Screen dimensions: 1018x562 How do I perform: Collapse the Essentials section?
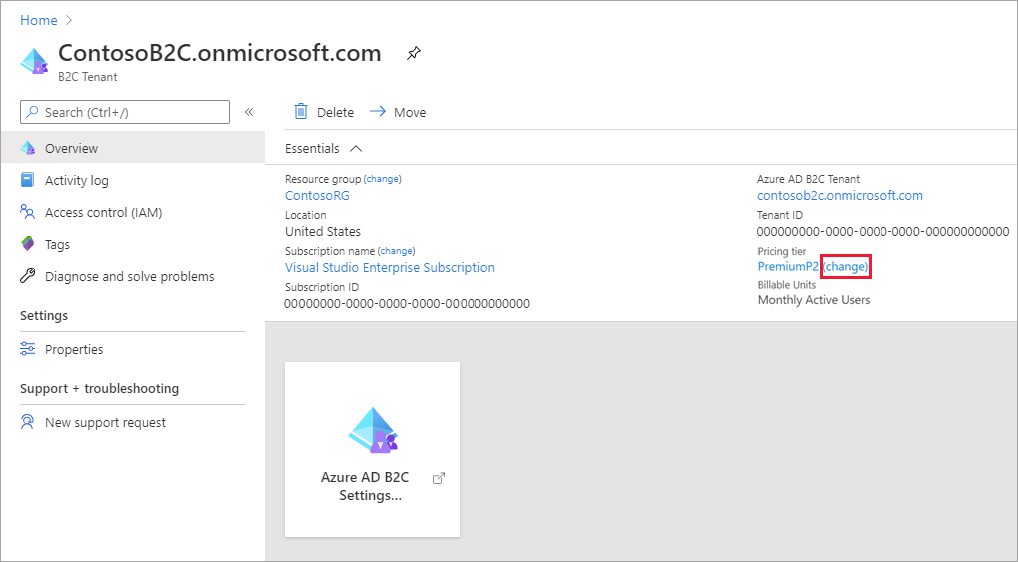tap(356, 149)
